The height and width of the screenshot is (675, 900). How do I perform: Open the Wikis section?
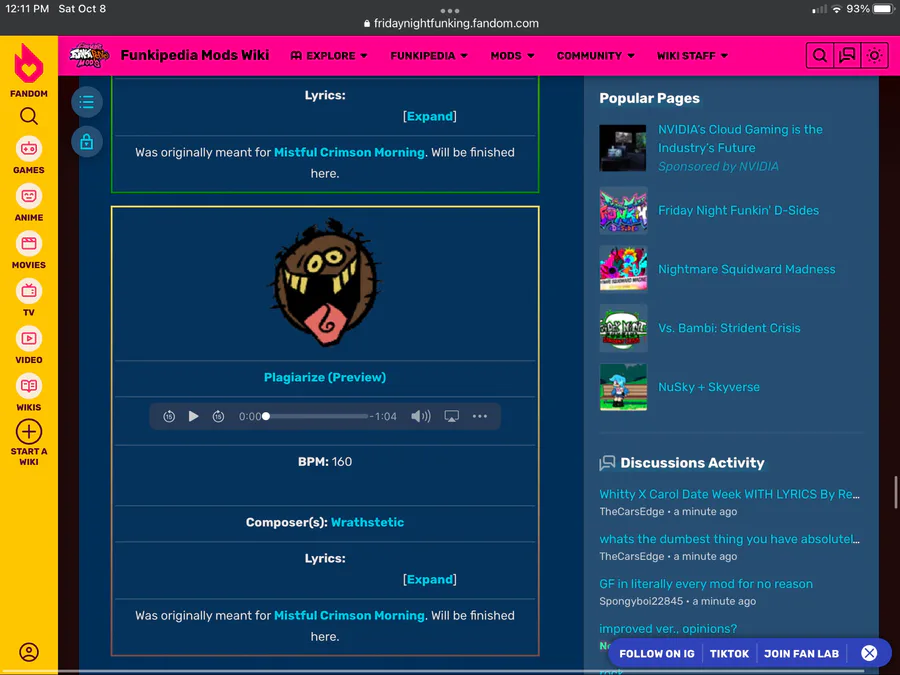coord(29,393)
